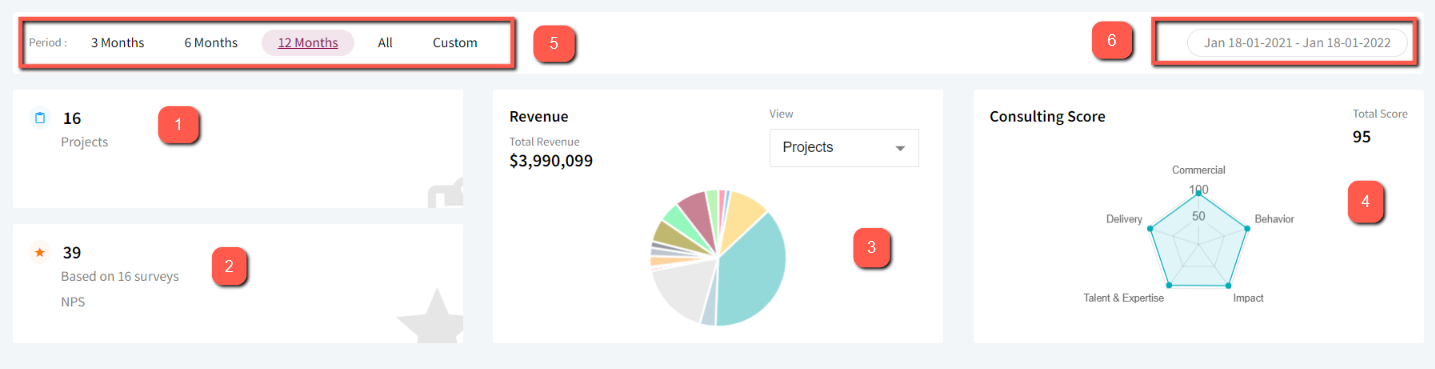Click the Commercial axis on radar chart
Viewport: 1435px width, 369px height.
(1198, 170)
